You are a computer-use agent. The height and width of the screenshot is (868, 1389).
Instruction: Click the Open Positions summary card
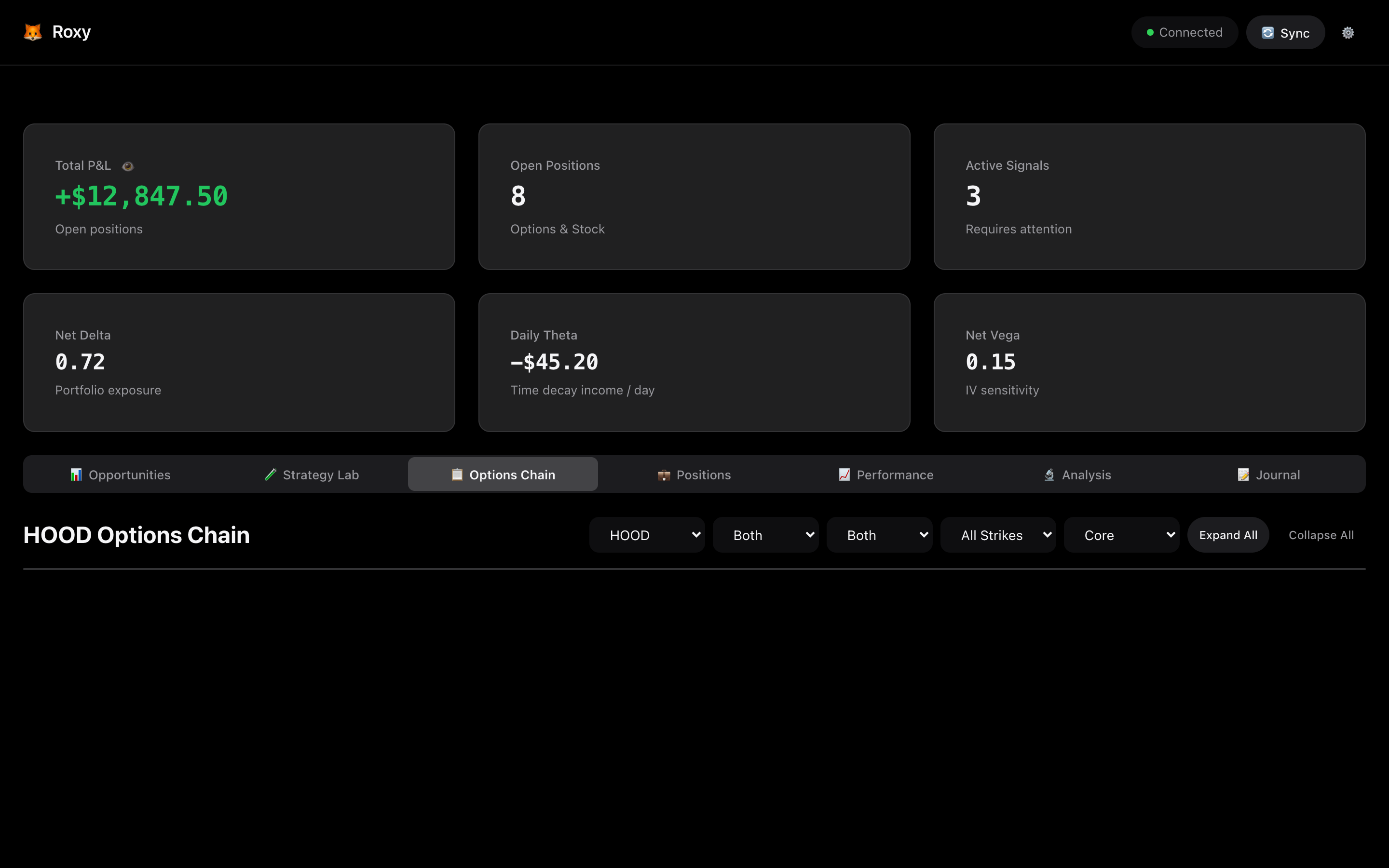point(694,197)
